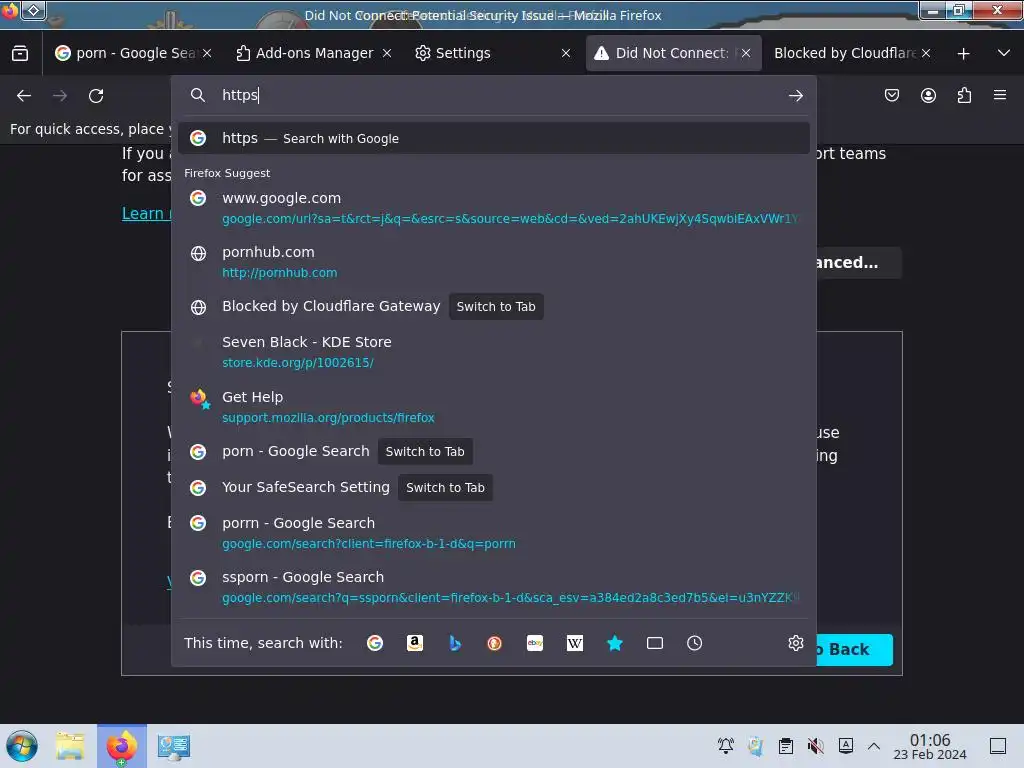Search this time with DuckDuckGo icon
The height and width of the screenshot is (768, 1024).
click(x=494, y=643)
